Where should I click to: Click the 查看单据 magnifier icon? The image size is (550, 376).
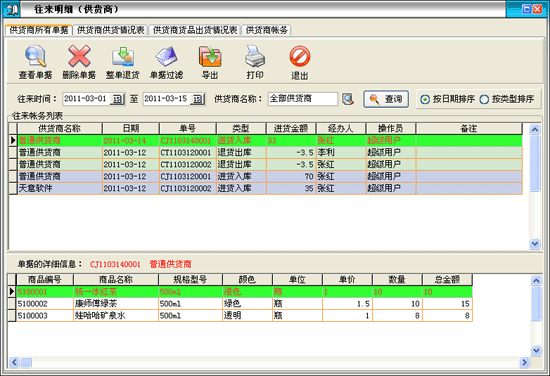point(35,56)
